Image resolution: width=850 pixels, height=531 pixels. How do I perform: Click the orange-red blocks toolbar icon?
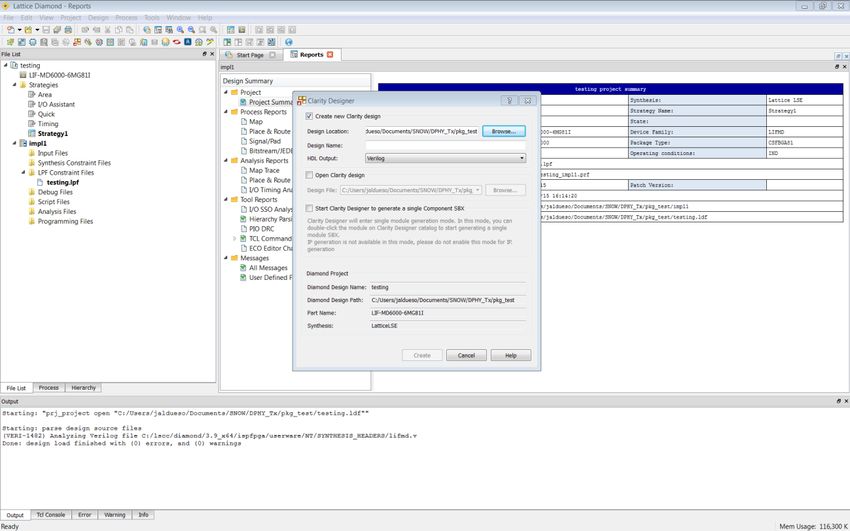[77, 42]
